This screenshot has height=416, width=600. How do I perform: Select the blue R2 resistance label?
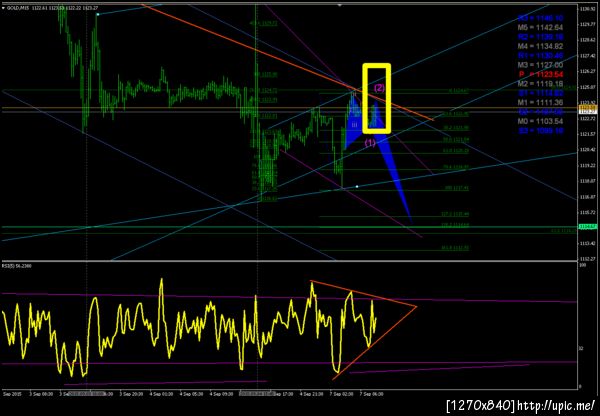click(540, 37)
